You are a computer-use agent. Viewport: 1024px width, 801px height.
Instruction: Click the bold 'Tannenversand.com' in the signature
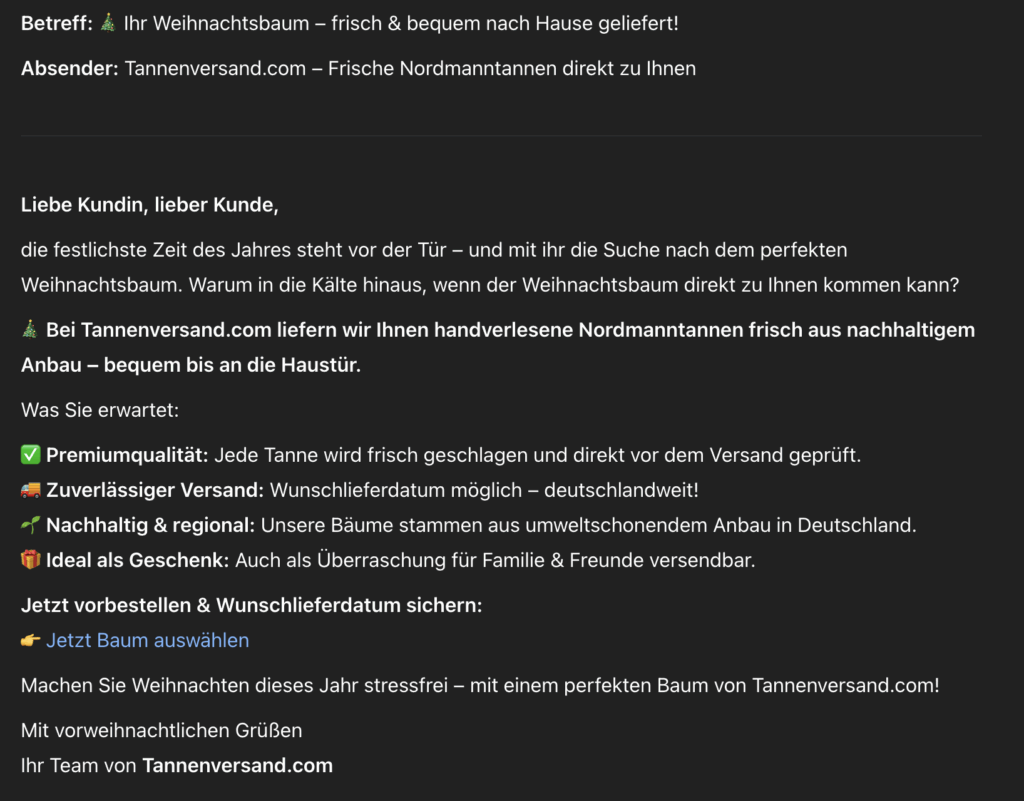point(237,765)
